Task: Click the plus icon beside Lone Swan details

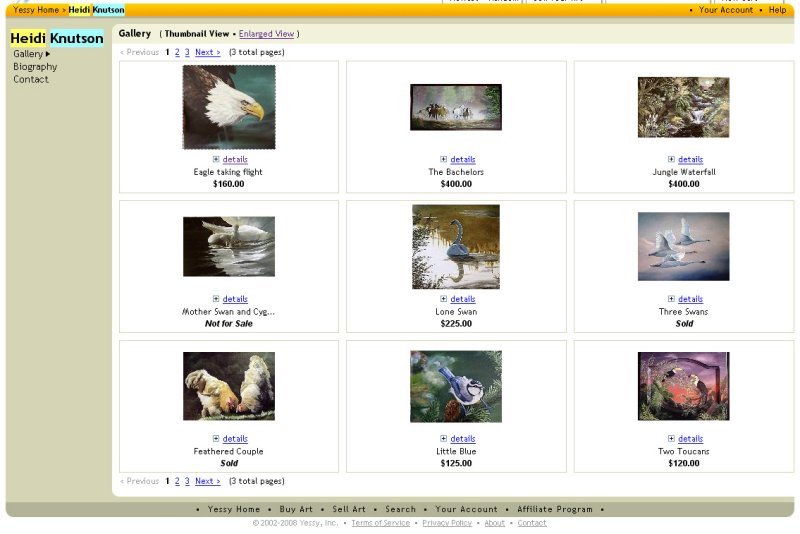Action: coord(443,299)
